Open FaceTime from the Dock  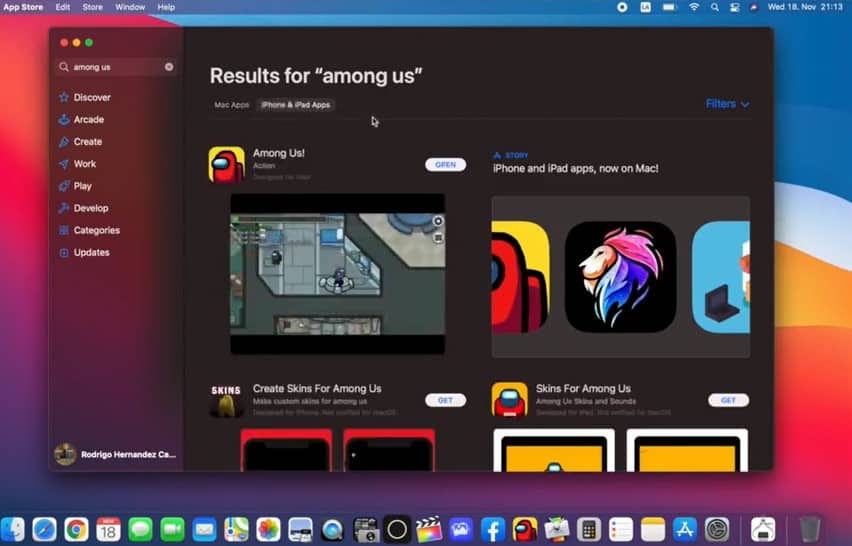coord(172,529)
